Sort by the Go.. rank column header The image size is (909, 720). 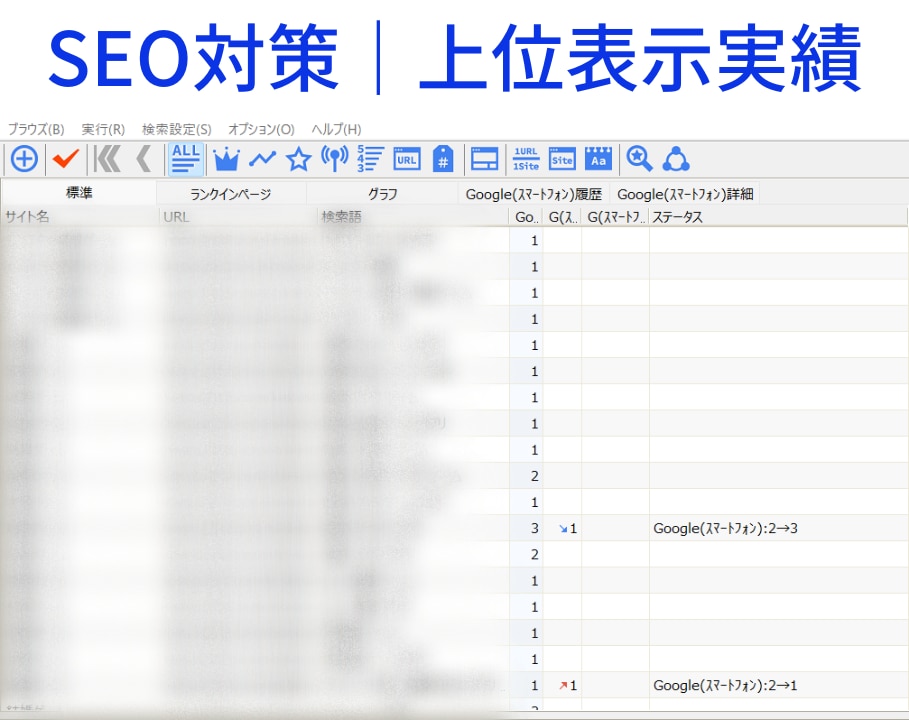pyautogui.click(x=526, y=217)
